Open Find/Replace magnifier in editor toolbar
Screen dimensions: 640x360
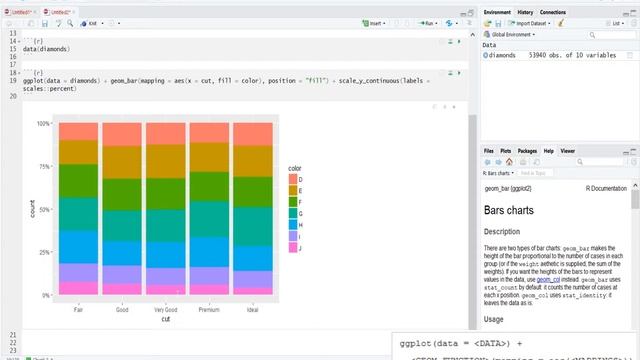[70, 24]
